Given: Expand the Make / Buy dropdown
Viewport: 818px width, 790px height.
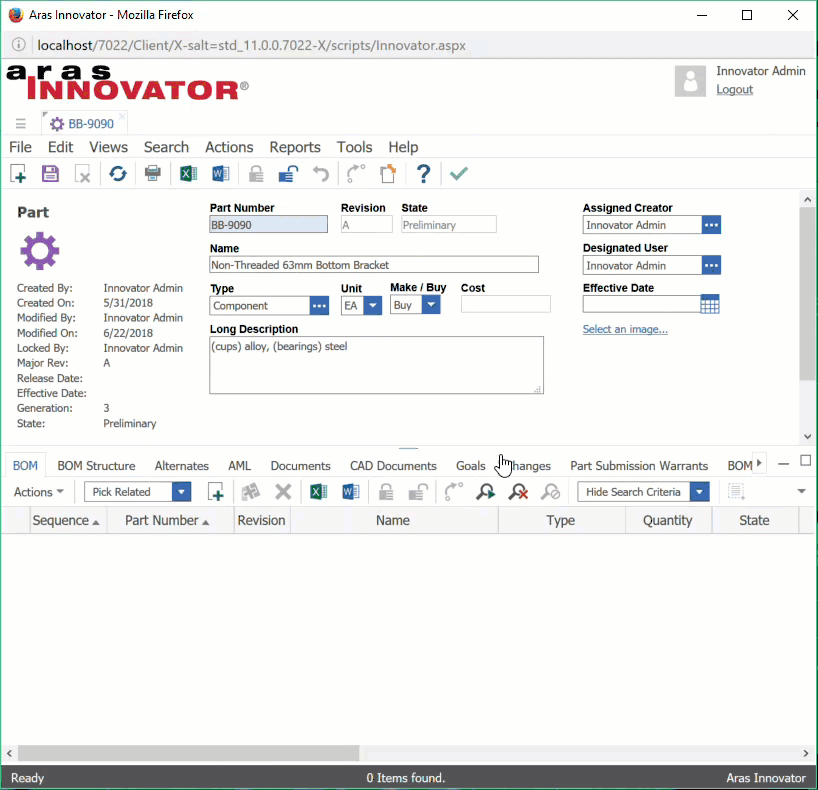Looking at the screenshot, I should click(430, 306).
